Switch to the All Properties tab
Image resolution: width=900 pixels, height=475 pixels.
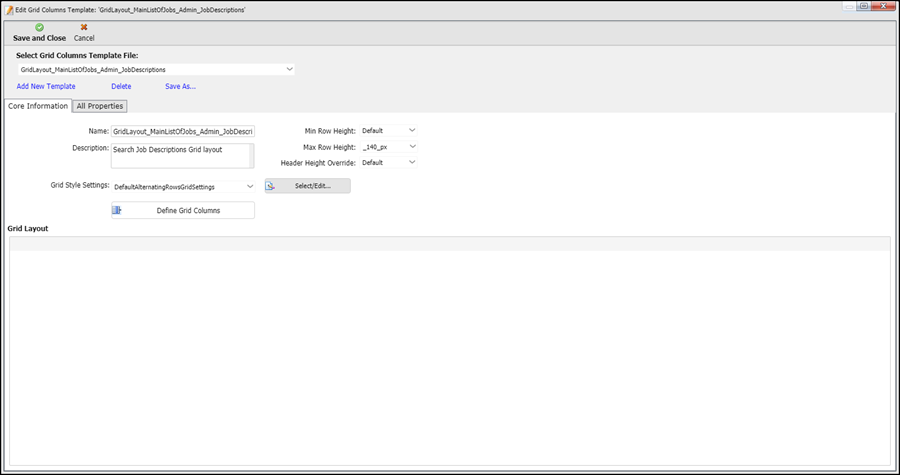pyautogui.click(x=100, y=106)
